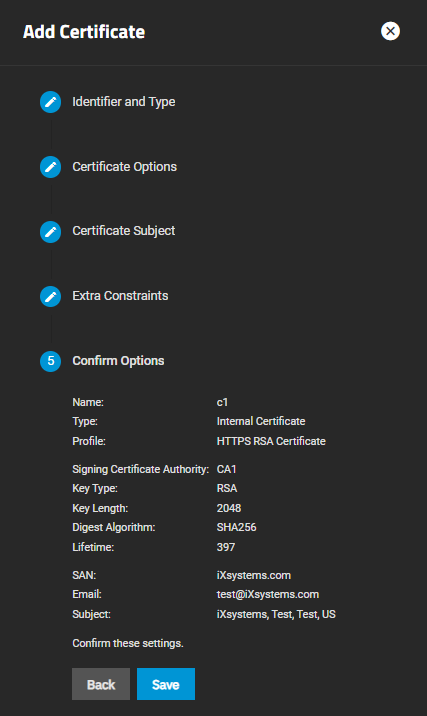Click the Signing Certificate Authority label

(141, 469)
